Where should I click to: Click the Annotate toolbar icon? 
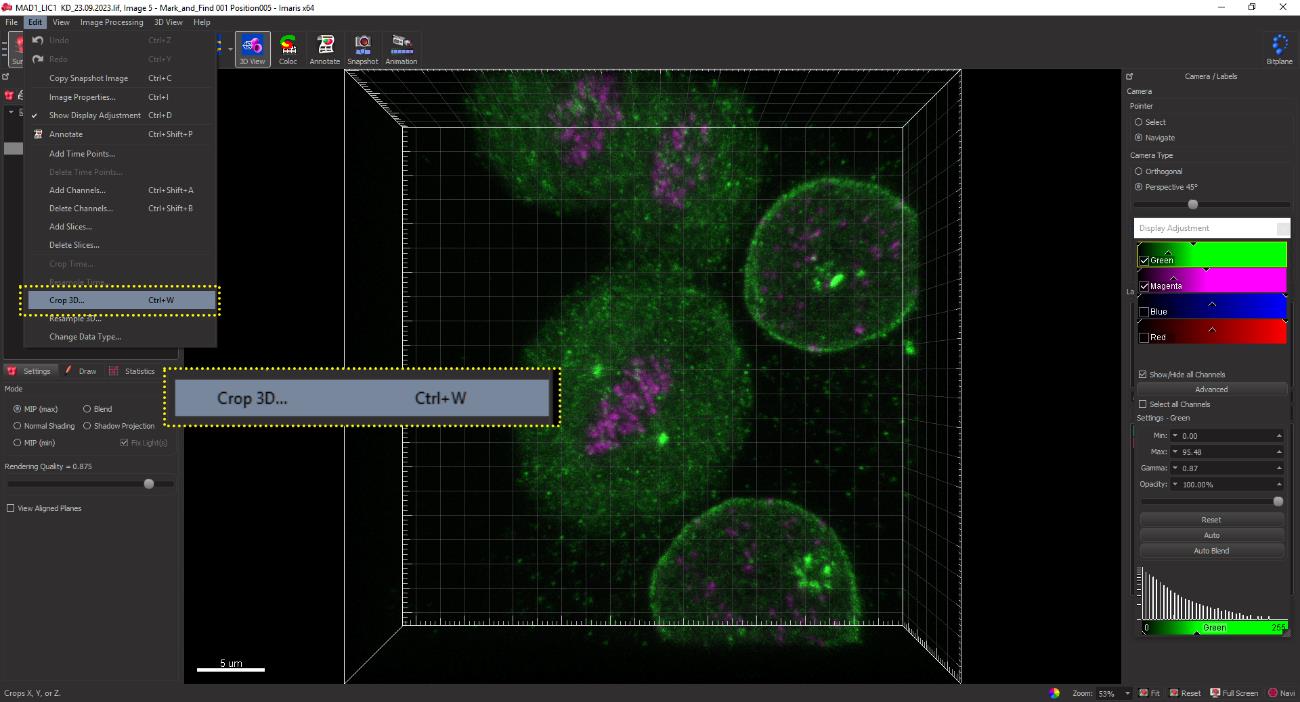coord(325,48)
